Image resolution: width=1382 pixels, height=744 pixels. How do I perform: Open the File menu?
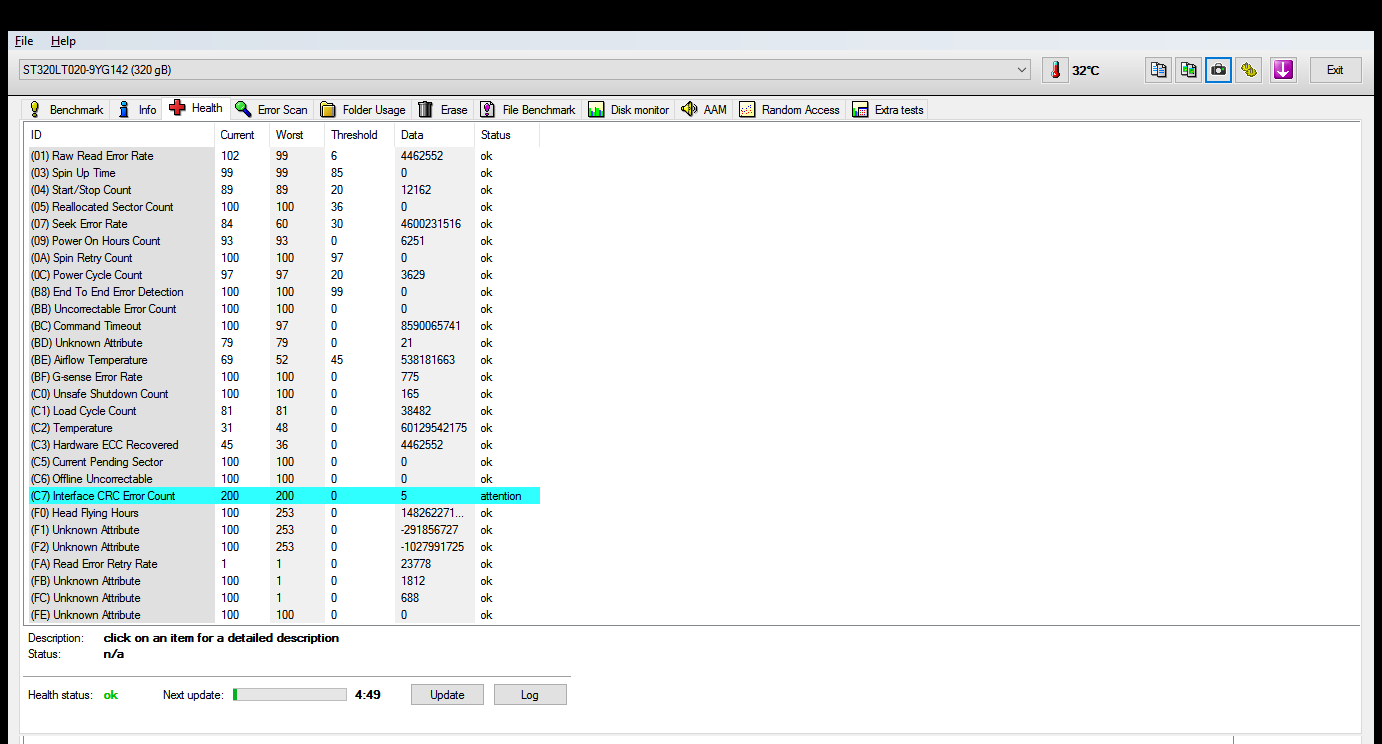coord(24,41)
